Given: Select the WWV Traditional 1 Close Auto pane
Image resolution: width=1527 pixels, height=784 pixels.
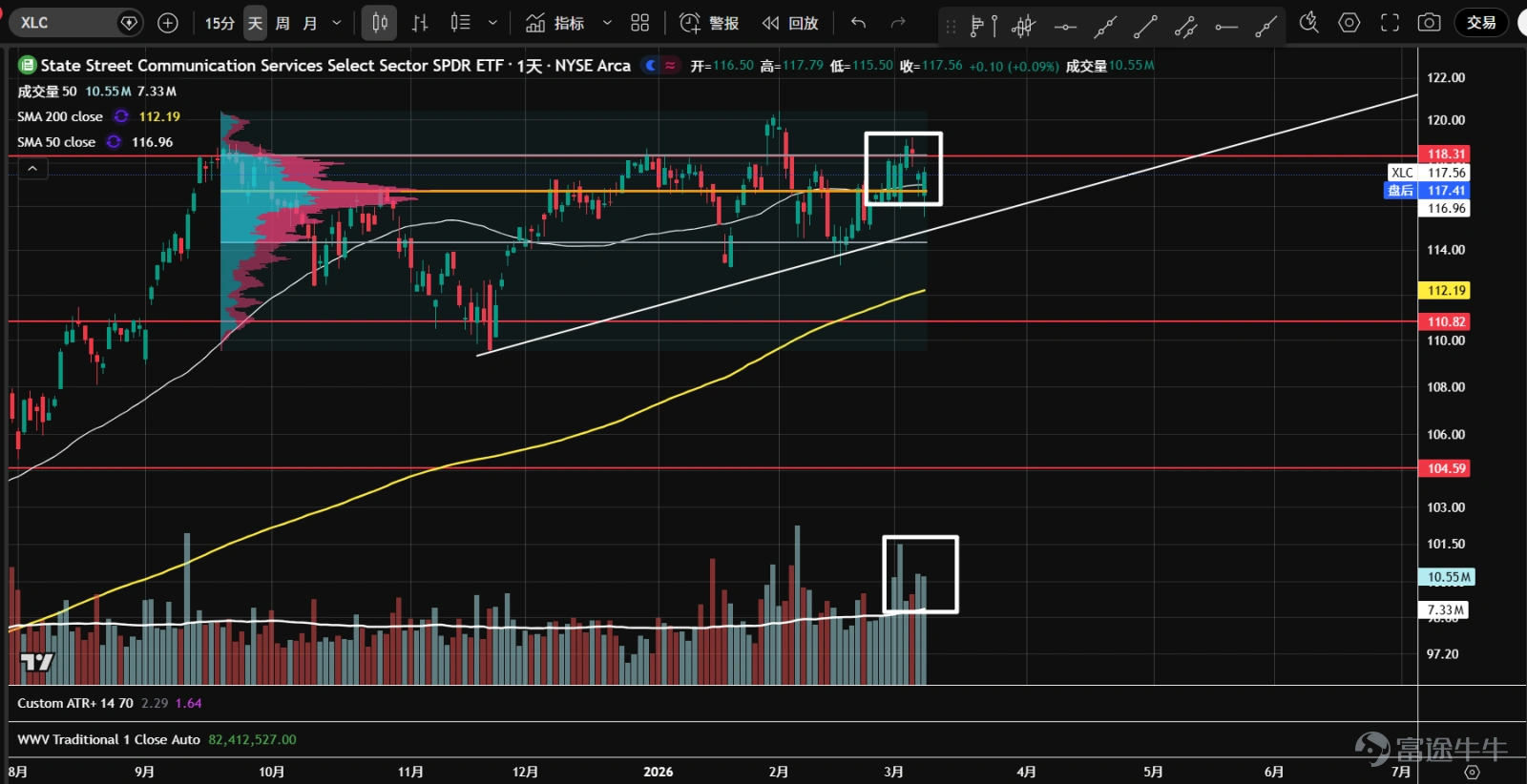Looking at the screenshot, I should coord(109,739).
